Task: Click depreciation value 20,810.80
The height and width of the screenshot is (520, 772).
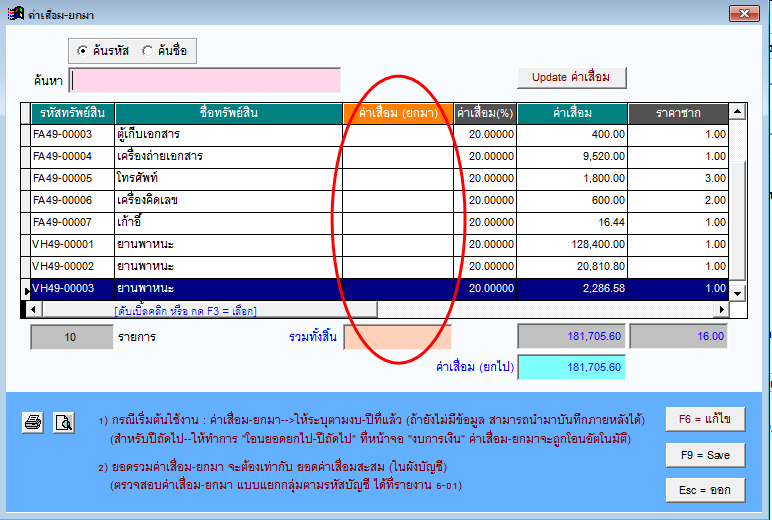Action: (x=601, y=266)
